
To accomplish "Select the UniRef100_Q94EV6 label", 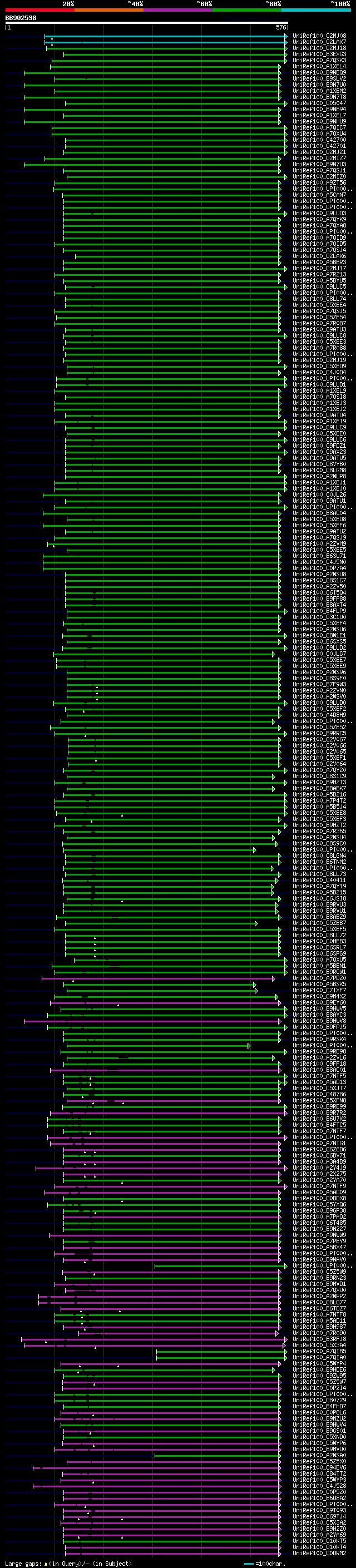I will click(x=319, y=1467).
